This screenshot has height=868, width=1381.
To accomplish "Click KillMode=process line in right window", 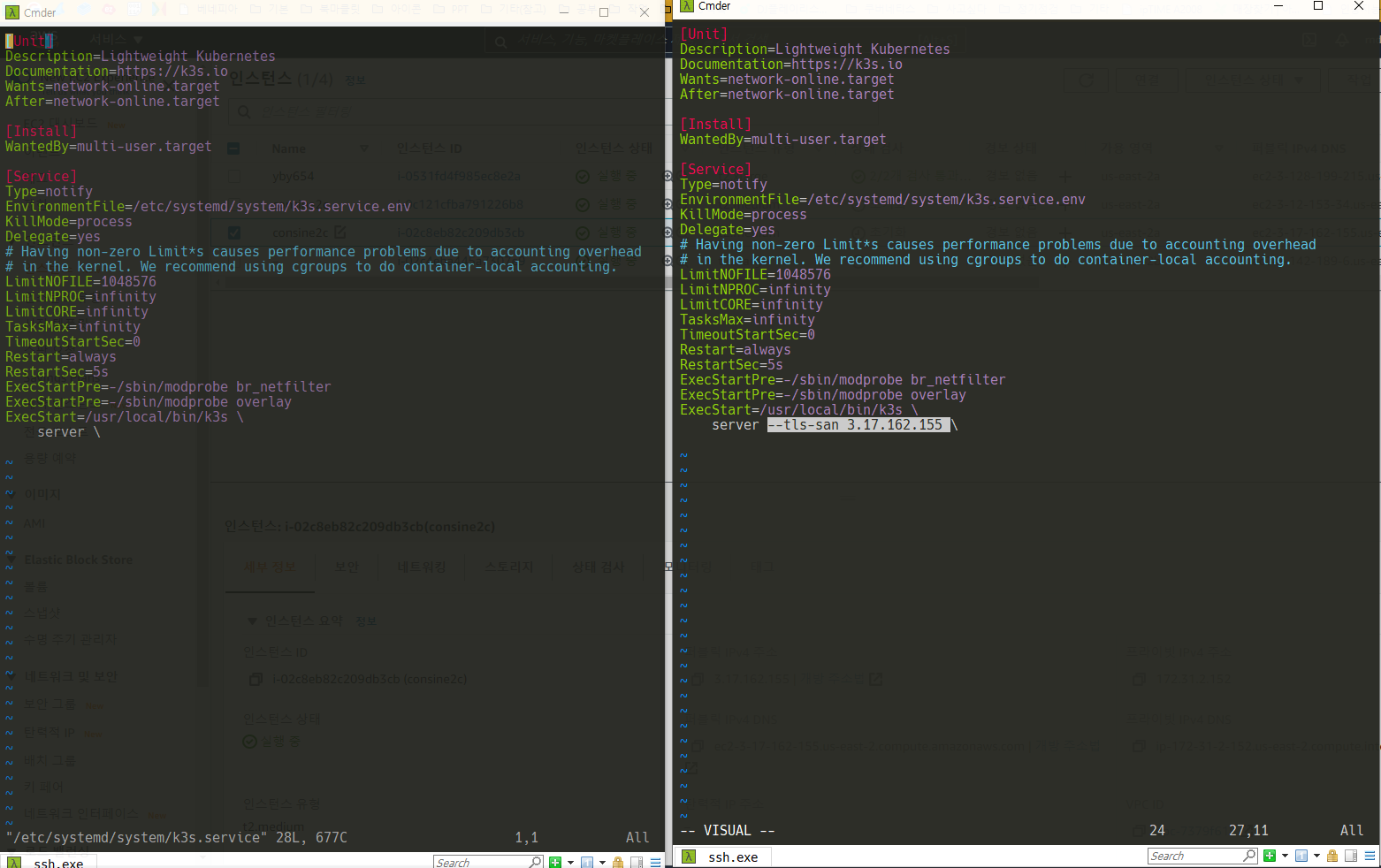I will [x=743, y=215].
